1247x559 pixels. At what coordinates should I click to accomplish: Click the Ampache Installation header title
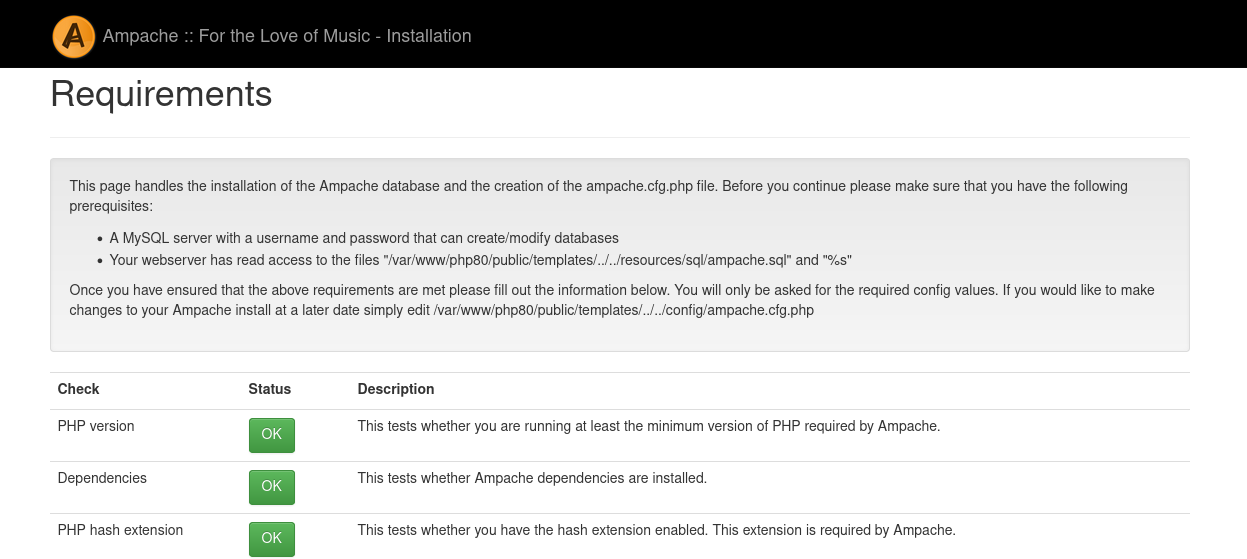coord(287,36)
